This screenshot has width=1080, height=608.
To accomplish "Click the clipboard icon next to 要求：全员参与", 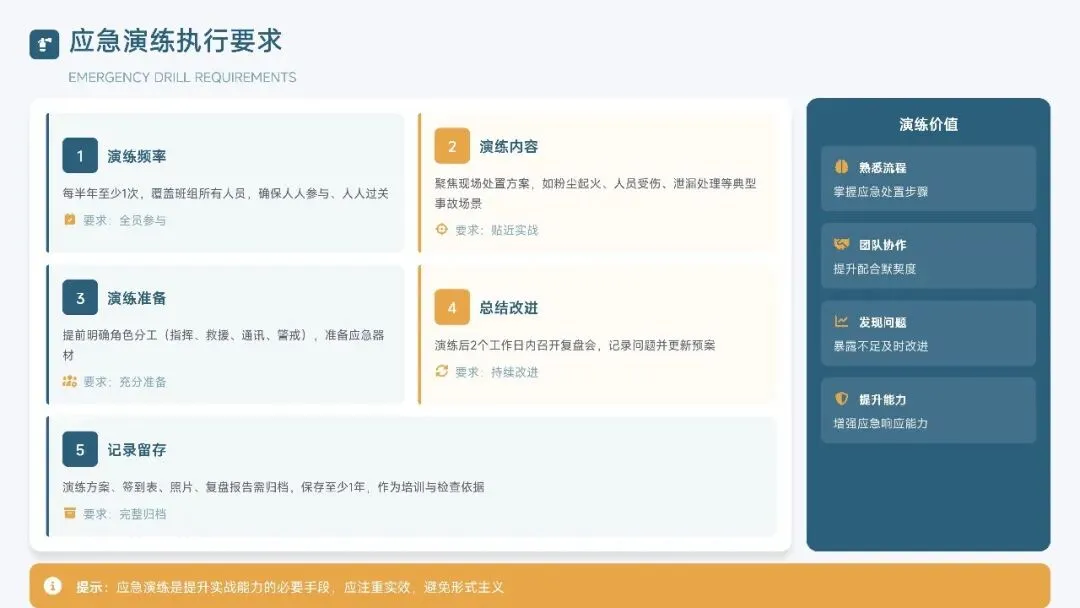I will pos(70,220).
